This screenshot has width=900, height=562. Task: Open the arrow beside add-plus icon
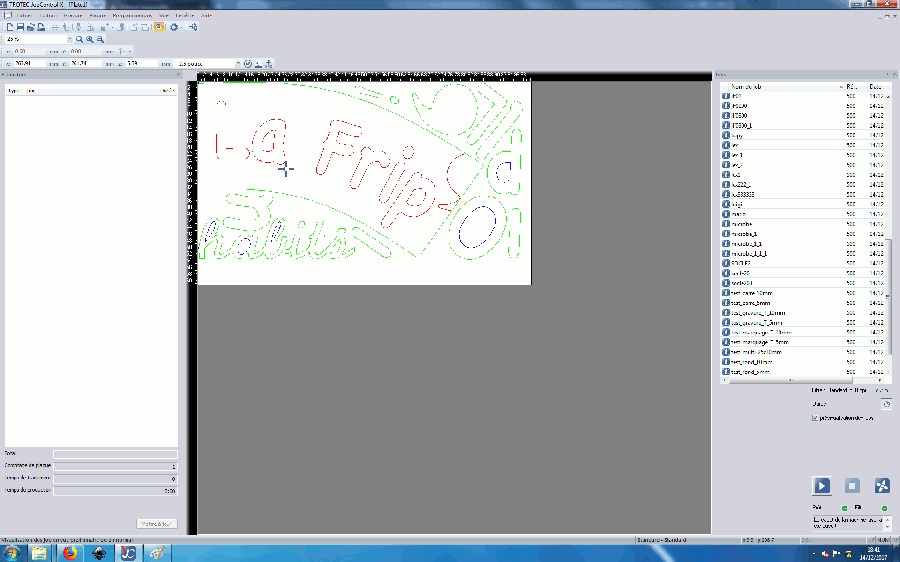pyautogui.click(x=112, y=27)
